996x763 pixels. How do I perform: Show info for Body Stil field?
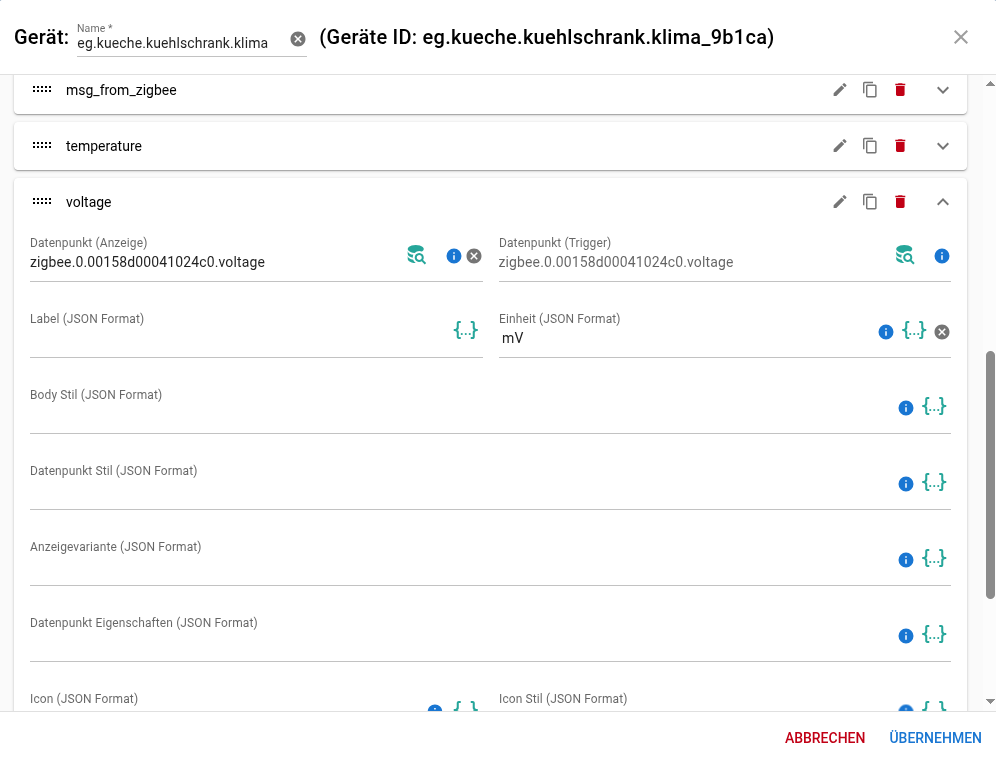click(x=906, y=408)
